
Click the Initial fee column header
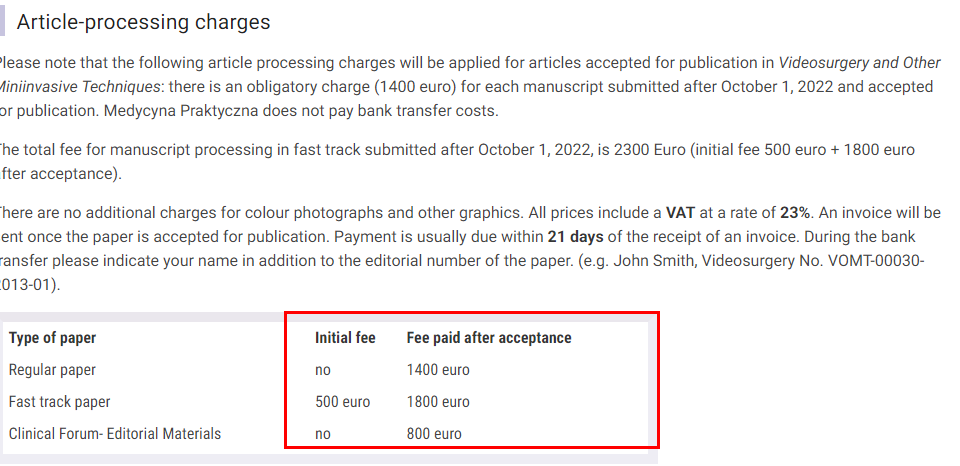pyautogui.click(x=345, y=338)
